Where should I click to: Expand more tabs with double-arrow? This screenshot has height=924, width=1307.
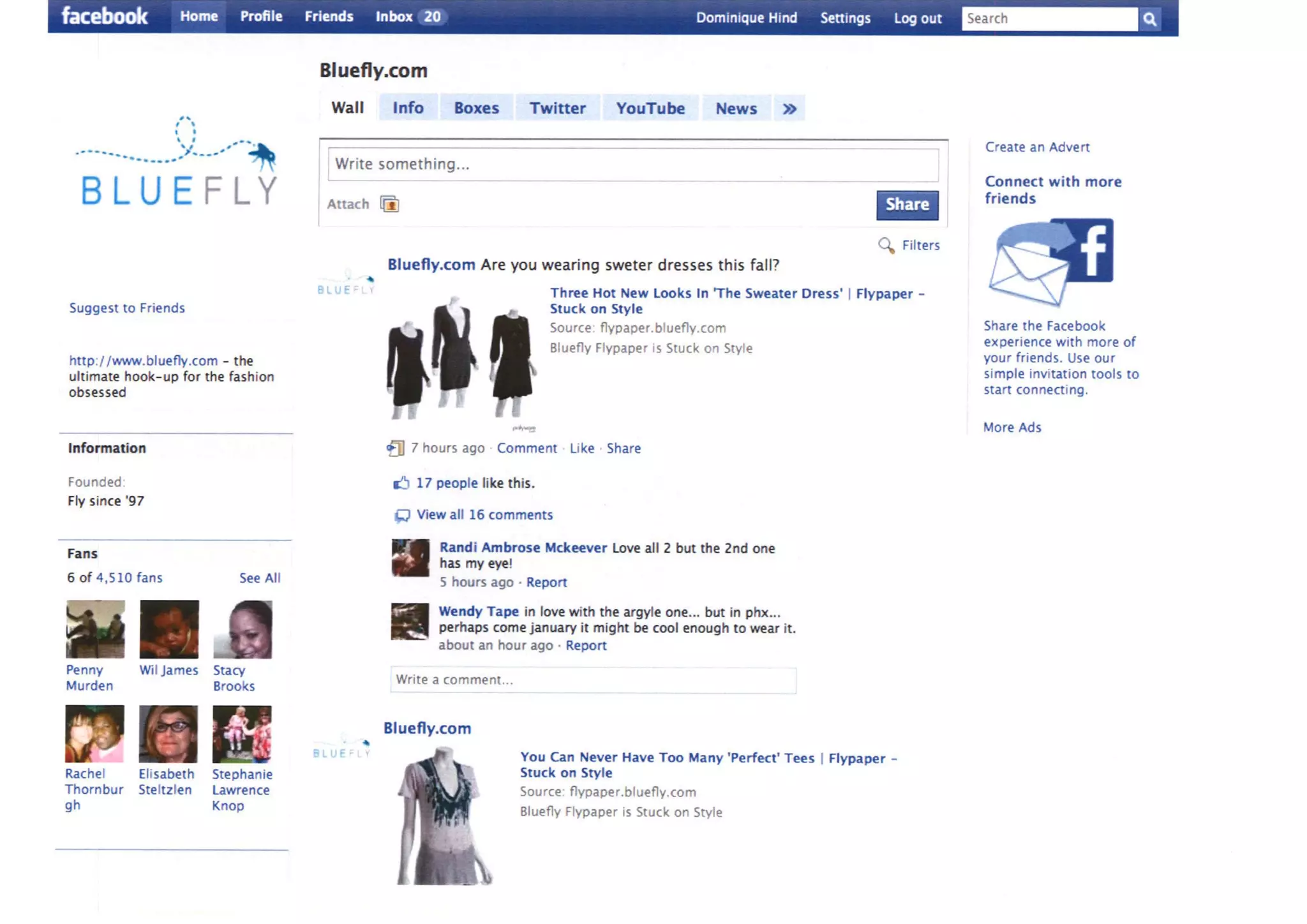click(789, 108)
